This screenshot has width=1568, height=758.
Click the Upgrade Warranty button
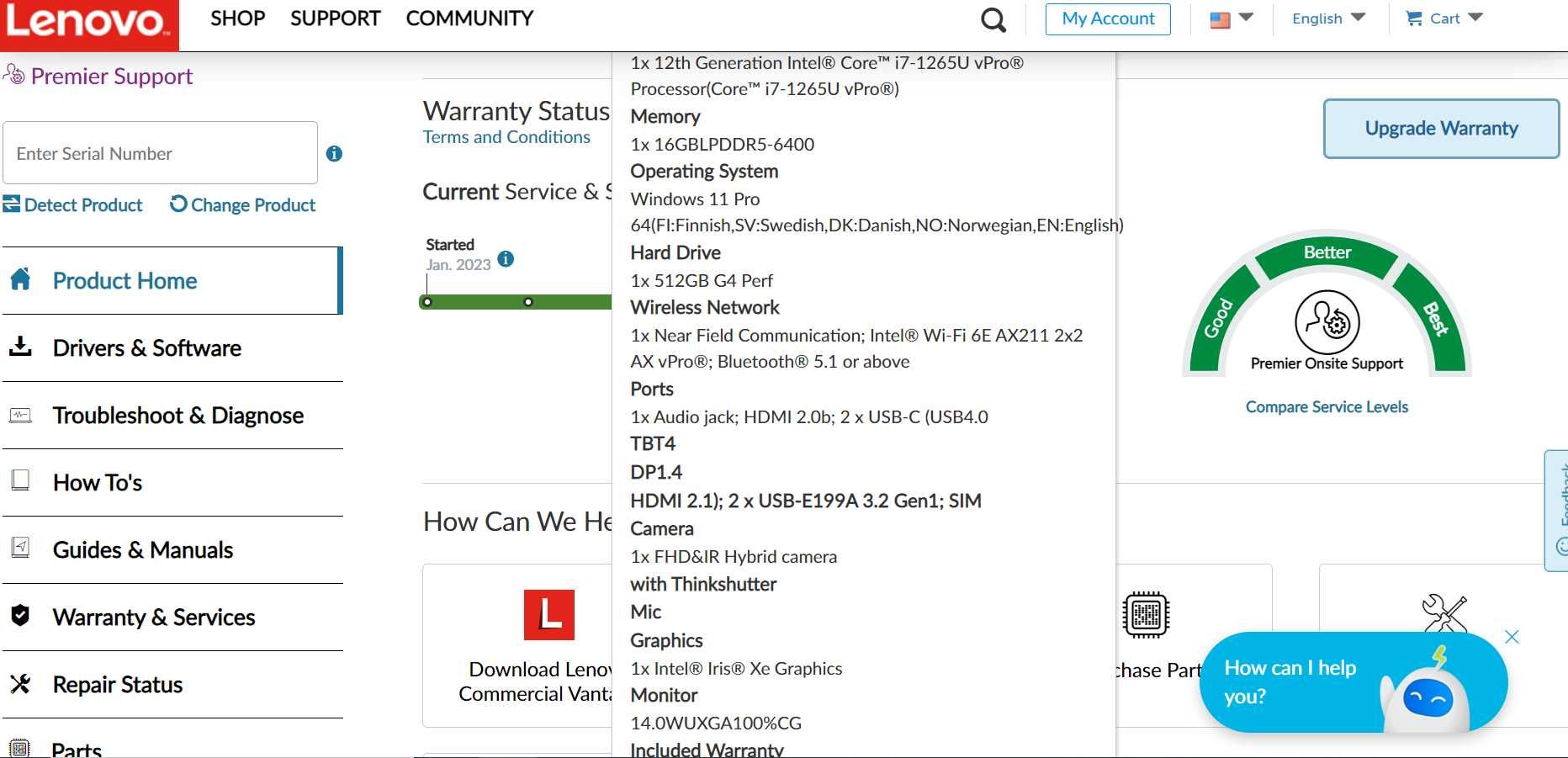[1441, 128]
